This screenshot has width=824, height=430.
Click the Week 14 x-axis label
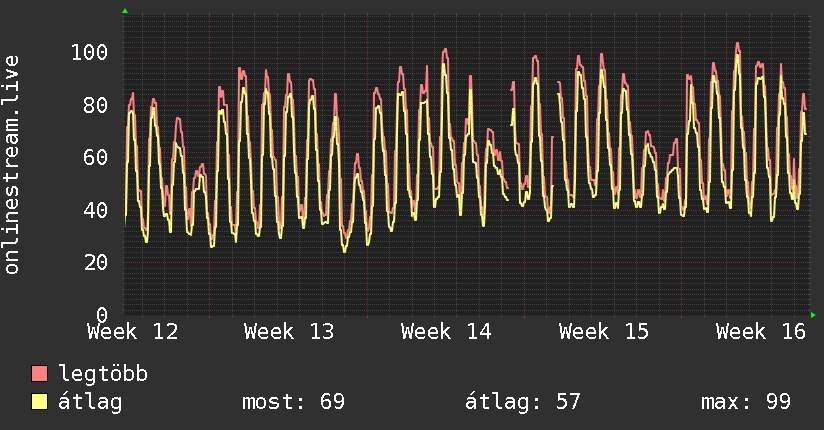[446, 332]
